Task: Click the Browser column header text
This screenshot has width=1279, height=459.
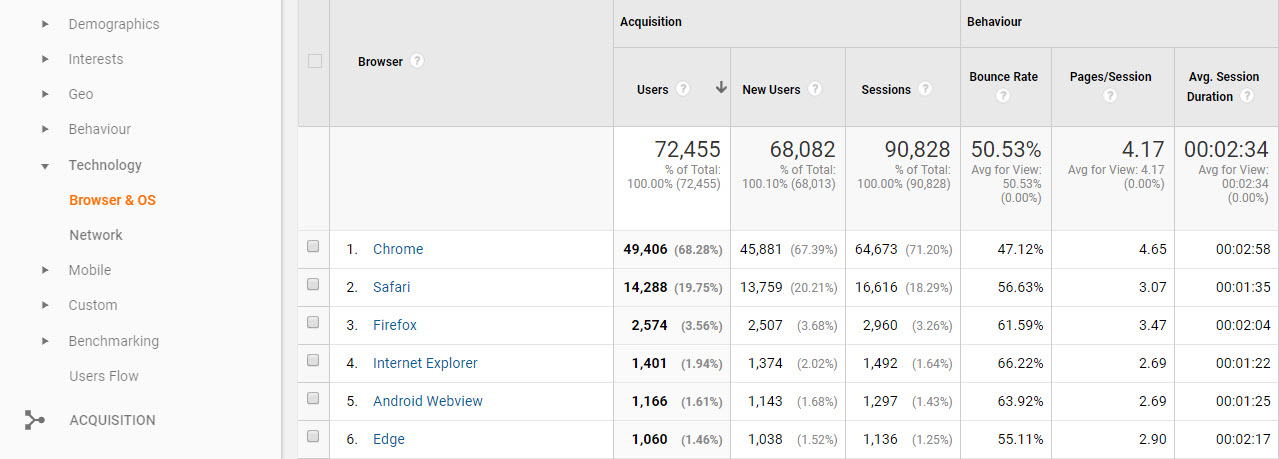Action: (380, 62)
